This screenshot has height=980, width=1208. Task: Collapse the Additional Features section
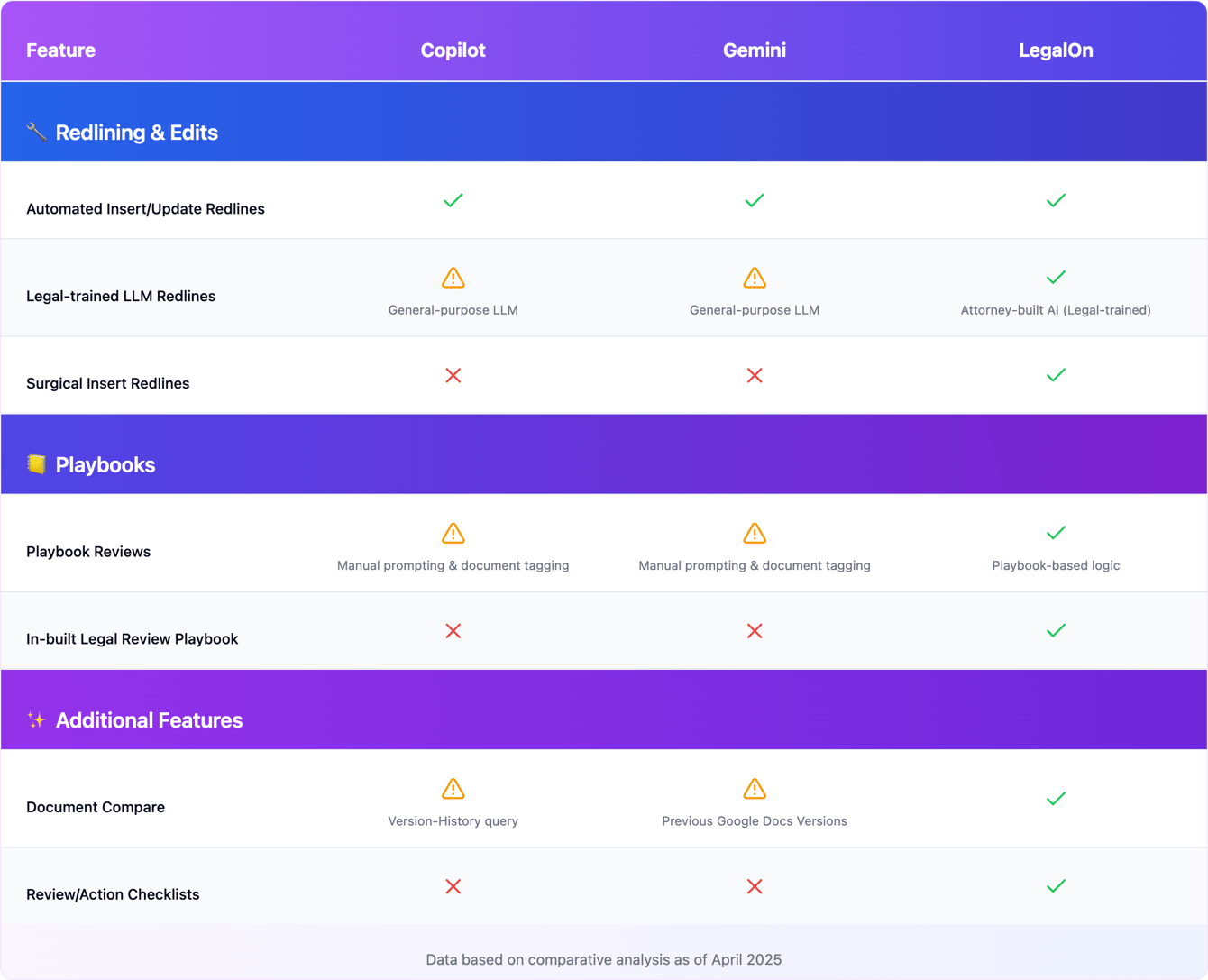(149, 719)
